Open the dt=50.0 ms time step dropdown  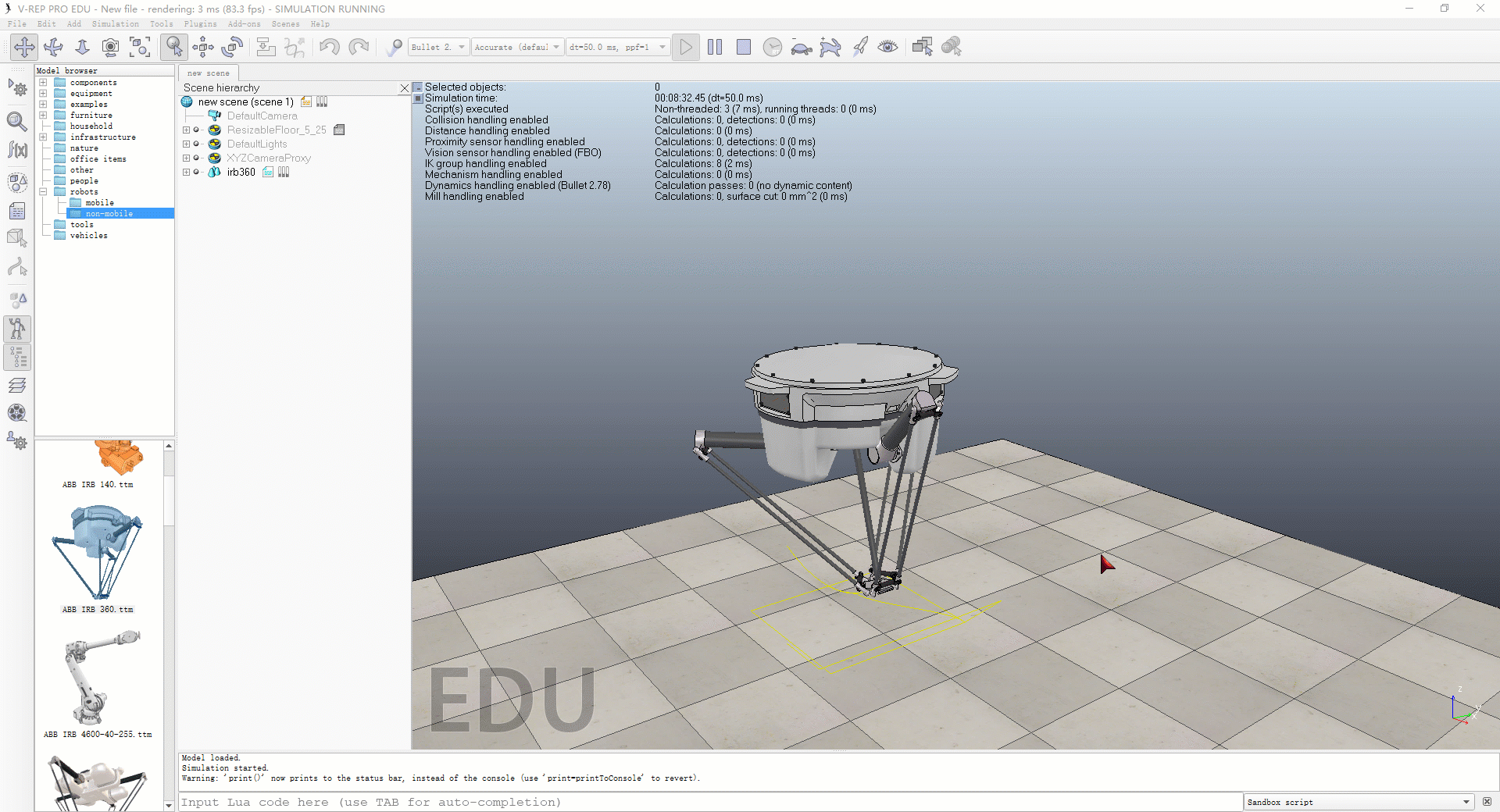618,47
